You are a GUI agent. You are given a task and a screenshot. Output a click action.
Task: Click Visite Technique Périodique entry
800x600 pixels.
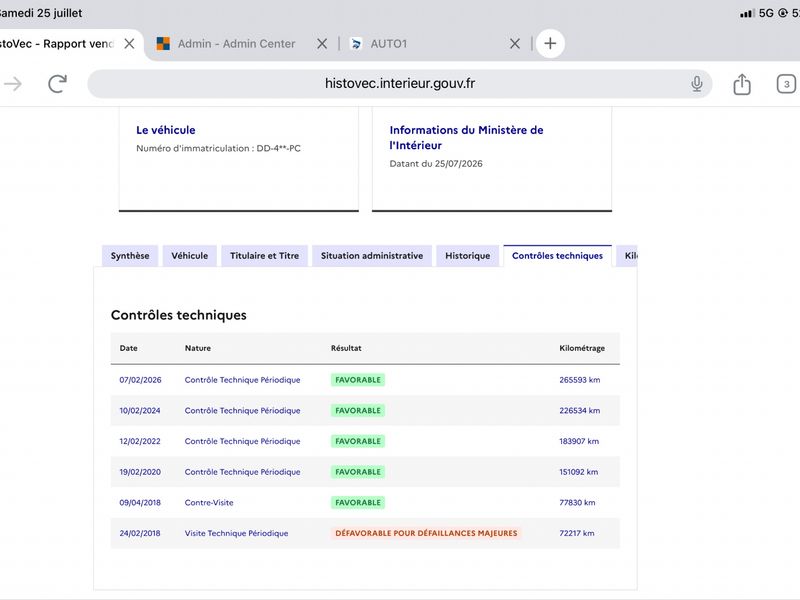(x=236, y=533)
